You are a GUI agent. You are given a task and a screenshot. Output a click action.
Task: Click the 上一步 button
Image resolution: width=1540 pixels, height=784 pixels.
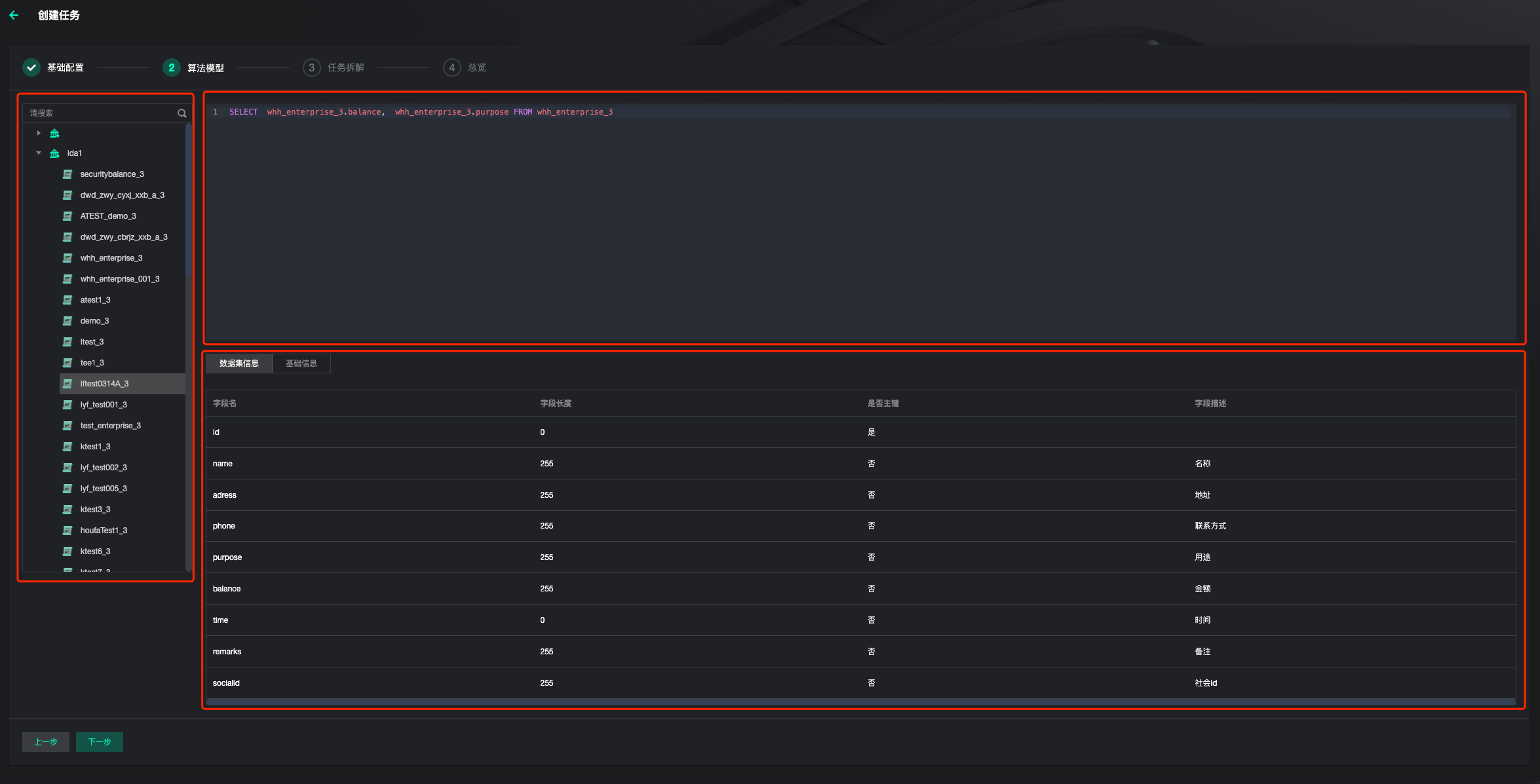(46, 742)
